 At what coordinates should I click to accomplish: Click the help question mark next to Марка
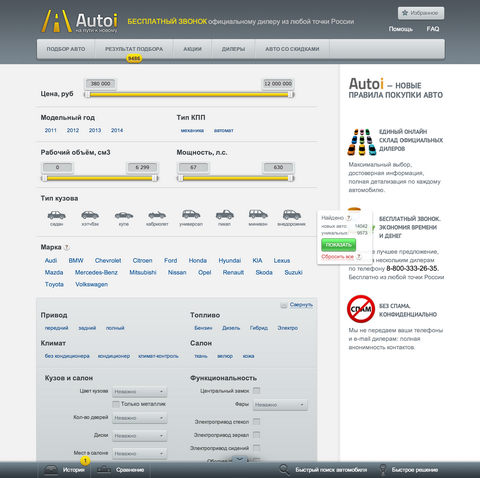click(66, 247)
